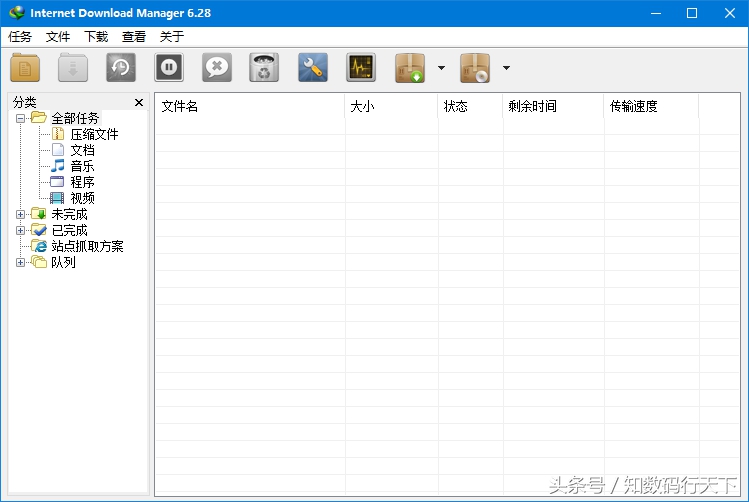Screen dimensions: 749x502
Task: Close the 分类 category panel
Action: [139, 102]
